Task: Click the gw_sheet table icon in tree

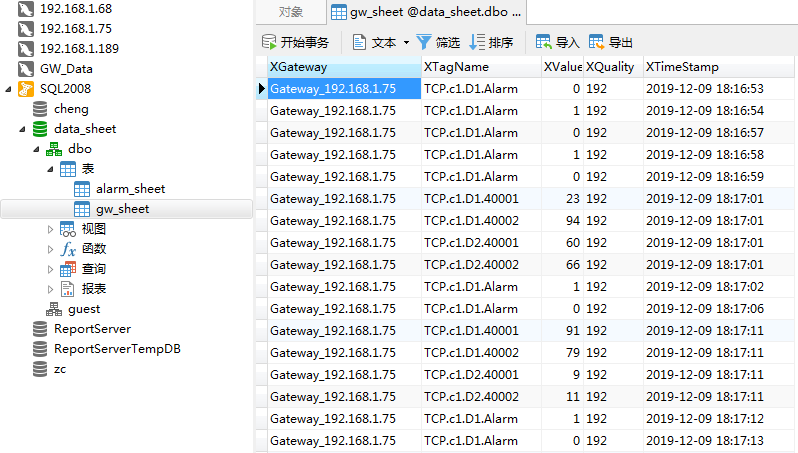Action: [x=81, y=209]
